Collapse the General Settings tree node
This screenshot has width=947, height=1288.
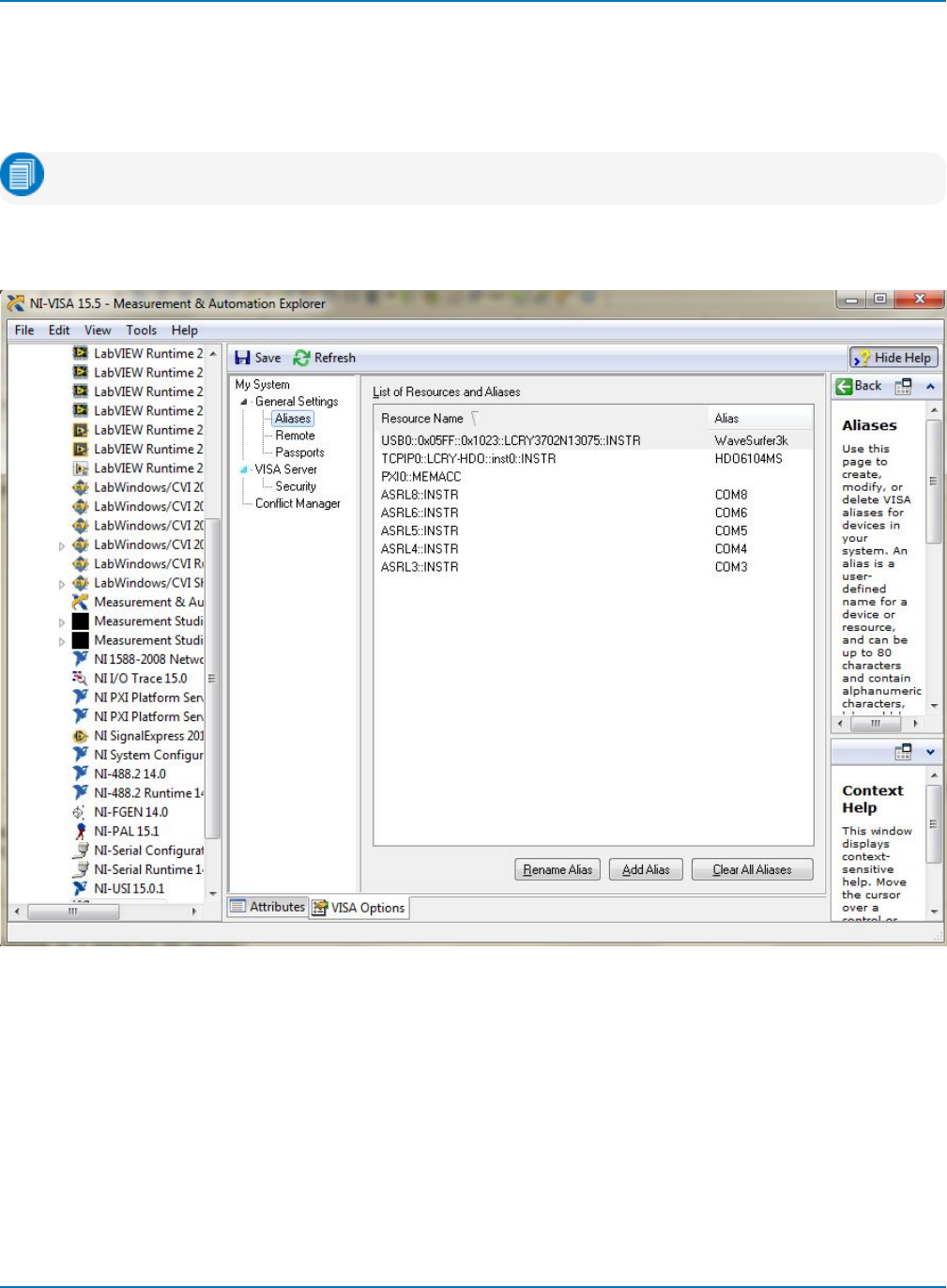point(245,402)
